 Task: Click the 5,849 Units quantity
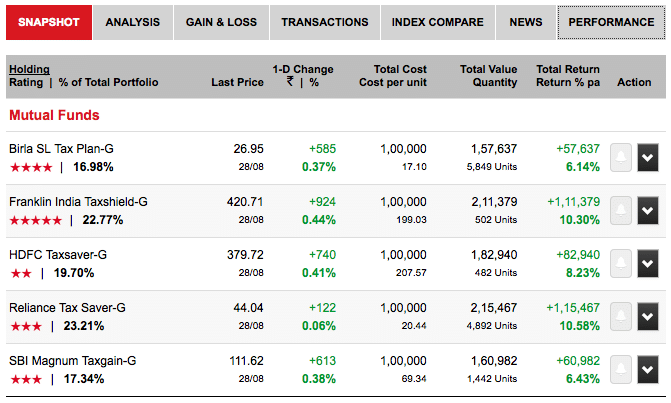tap(492, 167)
